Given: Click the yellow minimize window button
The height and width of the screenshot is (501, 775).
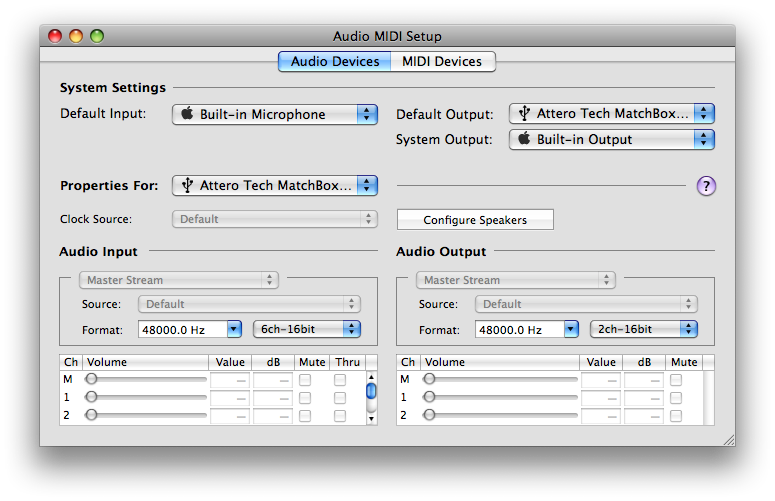Looking at the screenshot, I should (76, 37).
